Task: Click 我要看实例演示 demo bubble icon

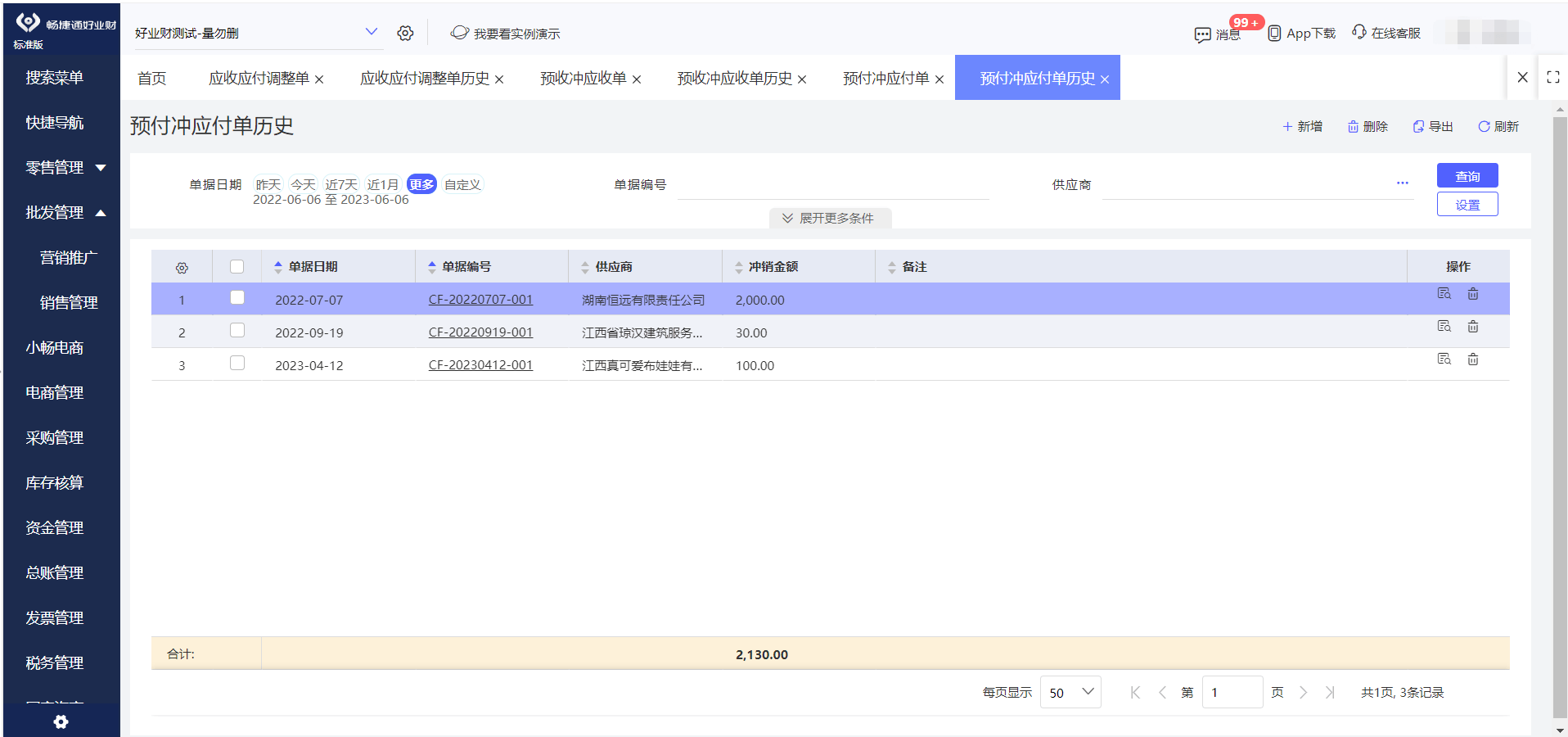Action: click(458, 33)
